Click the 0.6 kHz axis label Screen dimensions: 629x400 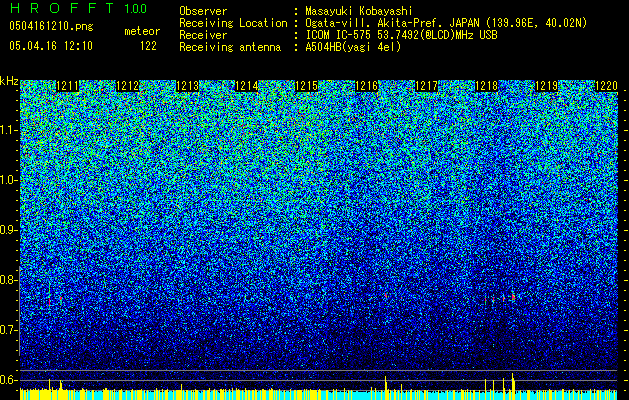[8, 380]
